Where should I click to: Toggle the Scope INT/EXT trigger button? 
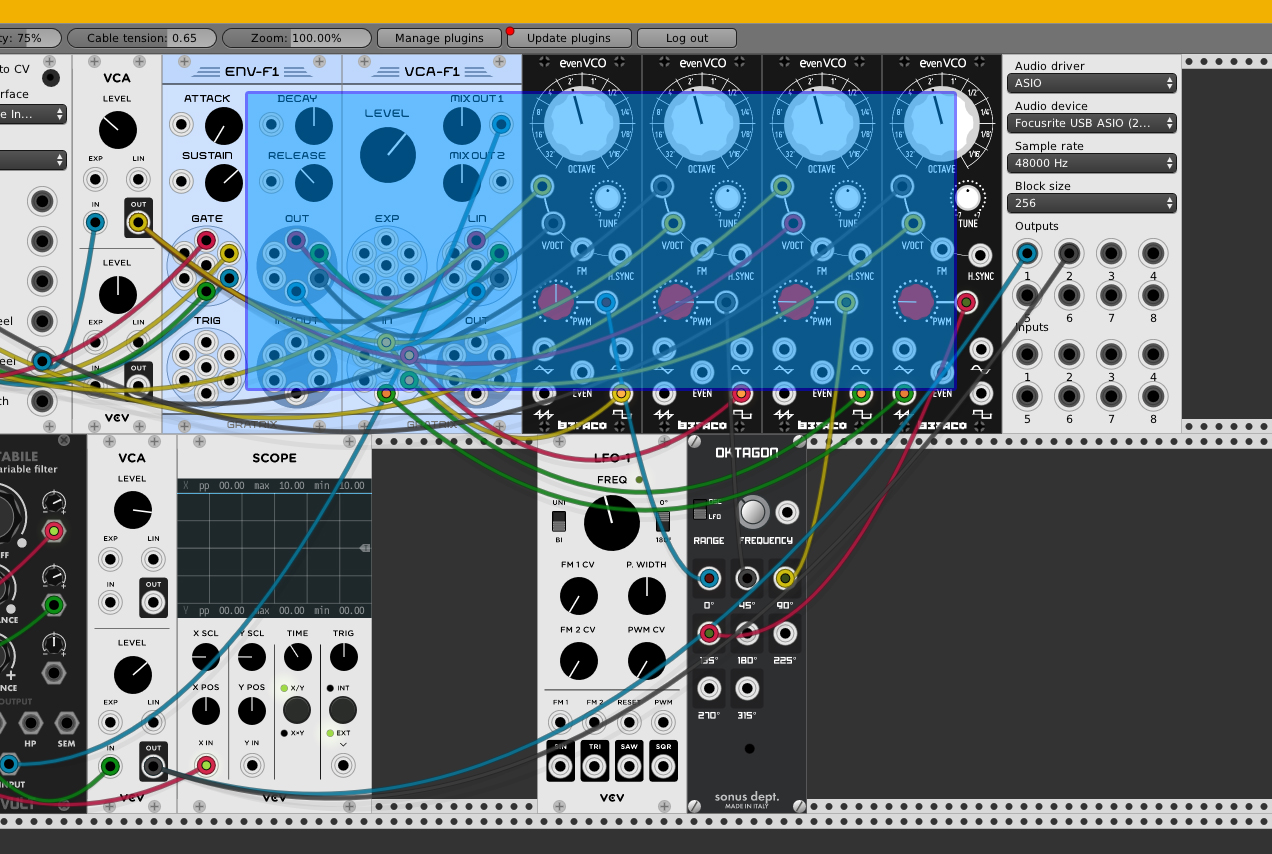click(343, 710)
